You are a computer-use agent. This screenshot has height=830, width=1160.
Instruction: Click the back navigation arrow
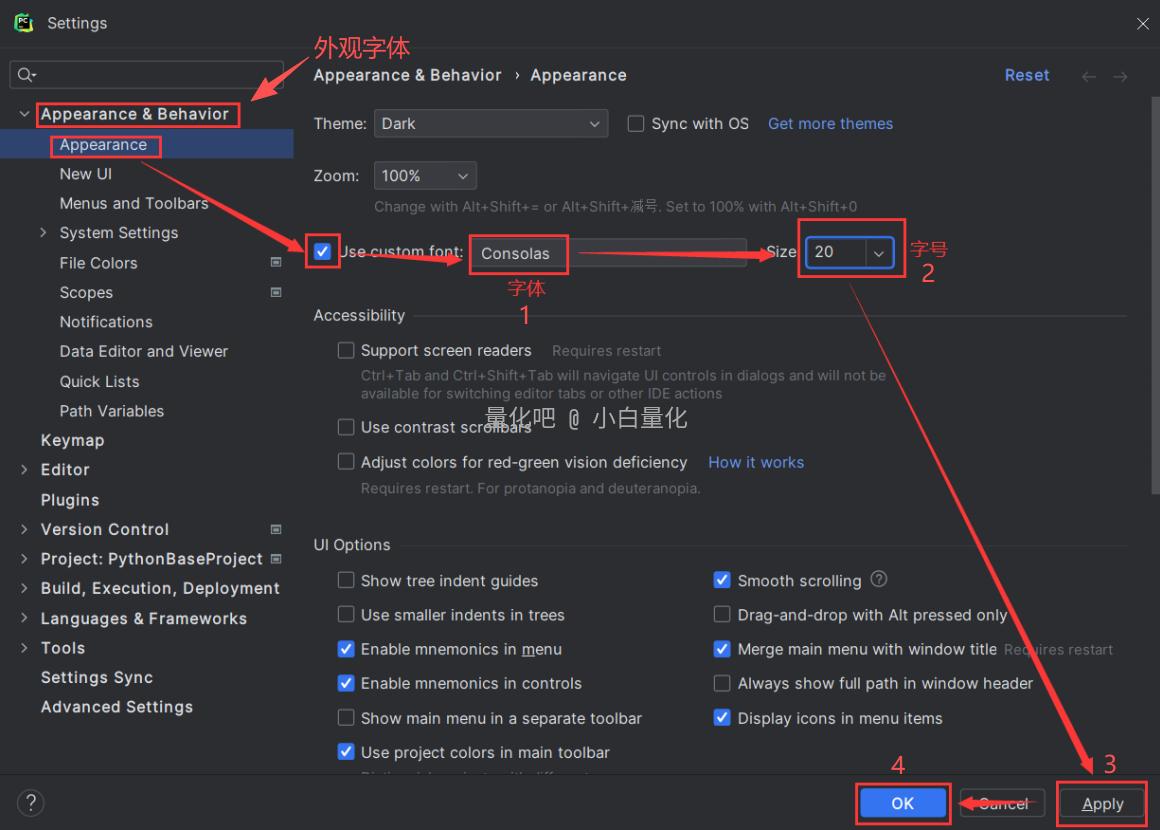[x=1089, y=77]
